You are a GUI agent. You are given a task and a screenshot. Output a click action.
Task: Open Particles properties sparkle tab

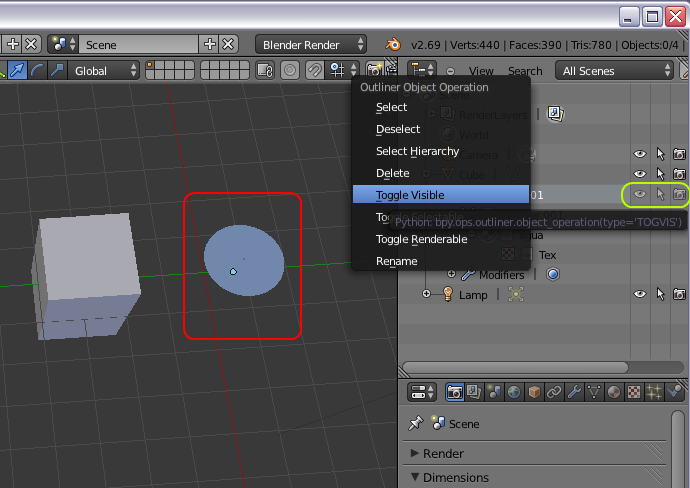[x=653, y=392]
